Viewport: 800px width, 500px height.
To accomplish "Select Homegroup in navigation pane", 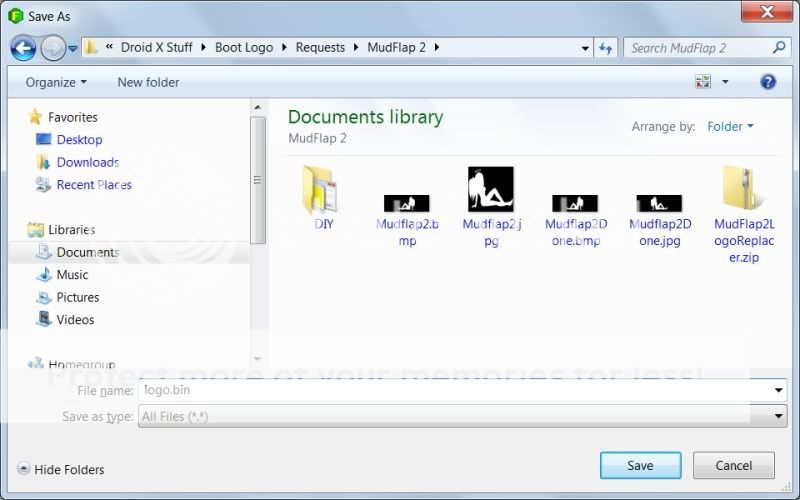I will pyautogui.click(x=82, y=364).
